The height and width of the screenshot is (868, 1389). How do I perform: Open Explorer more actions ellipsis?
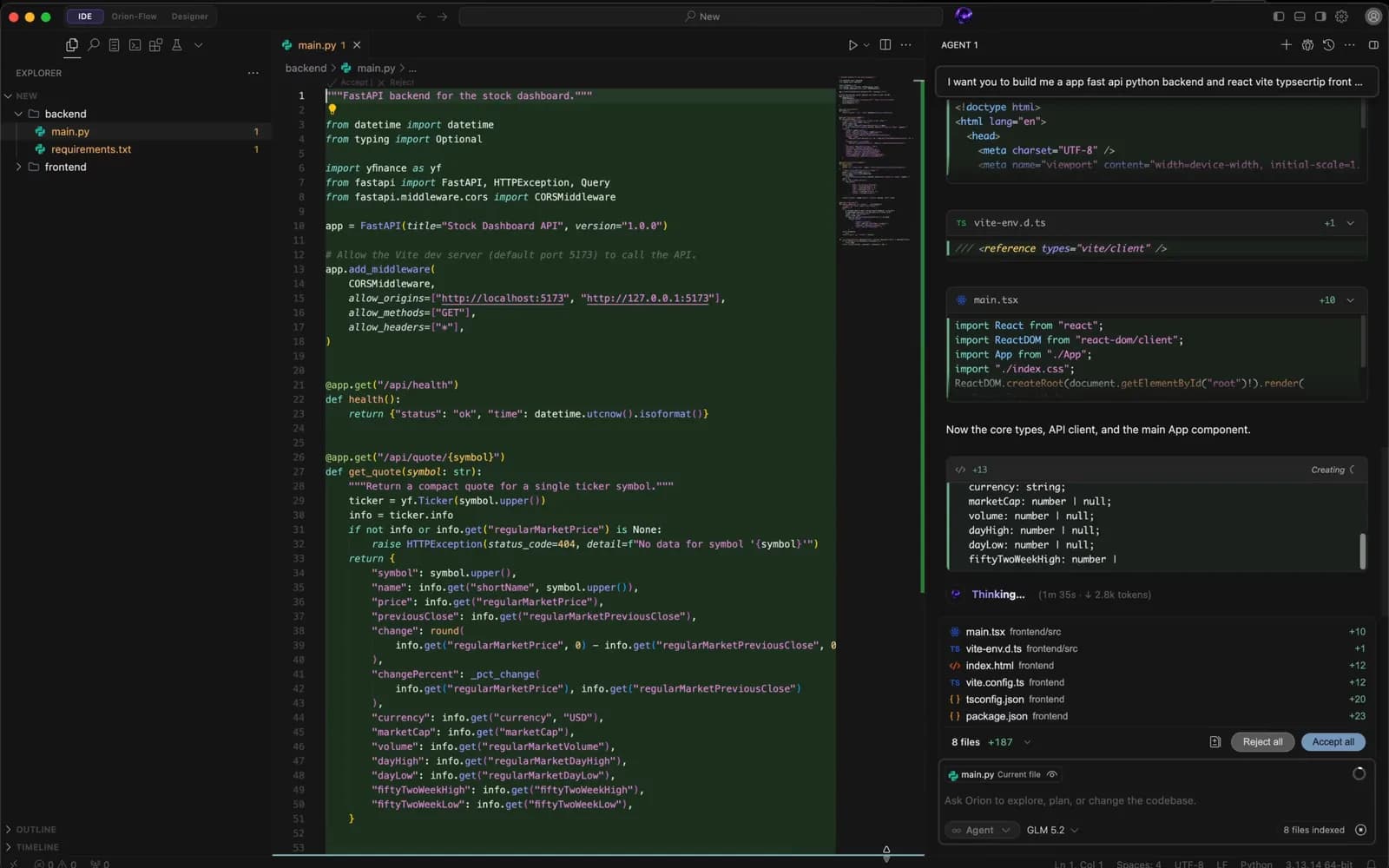click(253, 73)
